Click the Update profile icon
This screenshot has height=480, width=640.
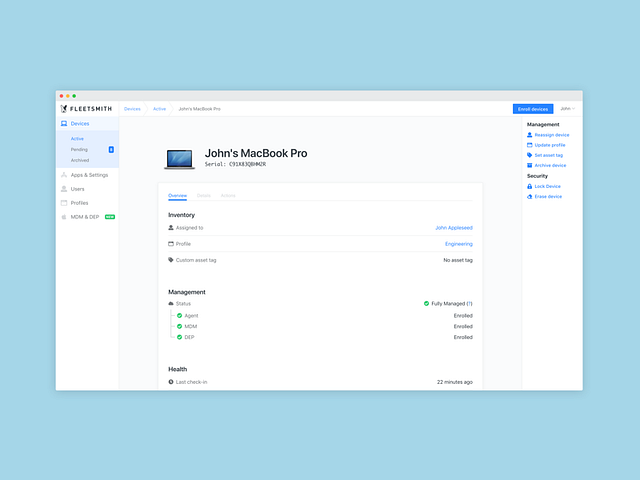(x=530, y=145)
